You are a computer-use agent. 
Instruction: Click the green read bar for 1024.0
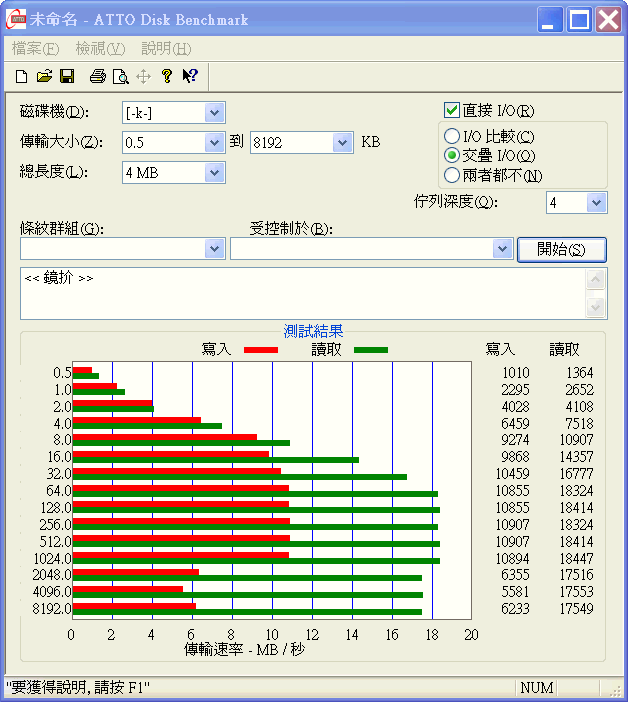click(256, 561)
